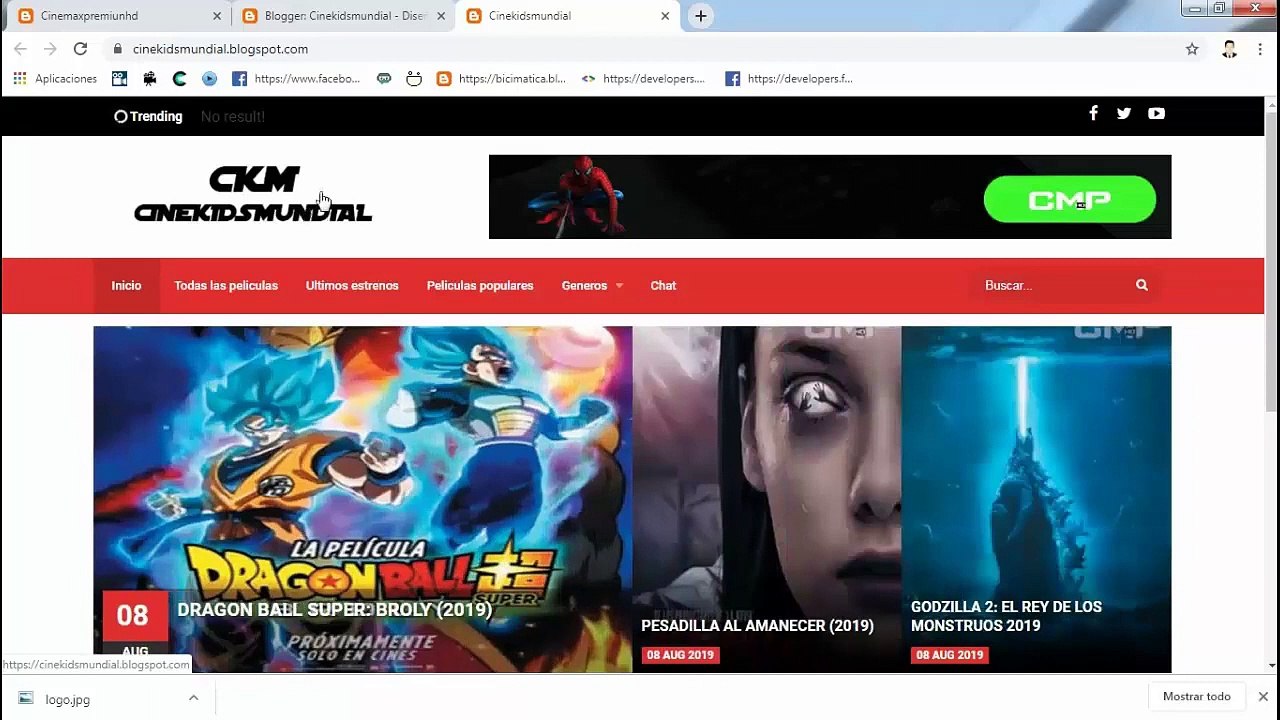
Task: Open the Ultimos estrenos menu item
Action: (x=352, y=285)
